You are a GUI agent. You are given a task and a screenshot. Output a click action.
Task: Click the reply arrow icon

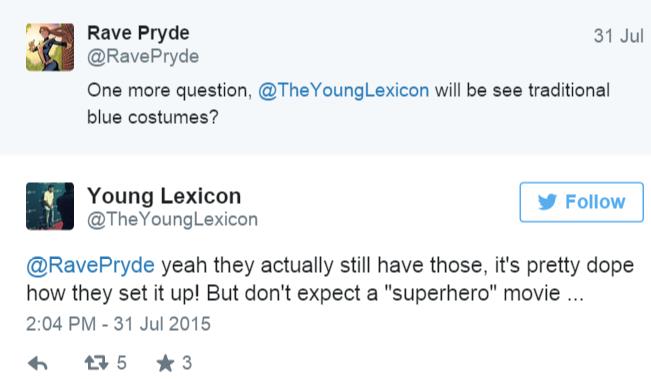[38, 364]
